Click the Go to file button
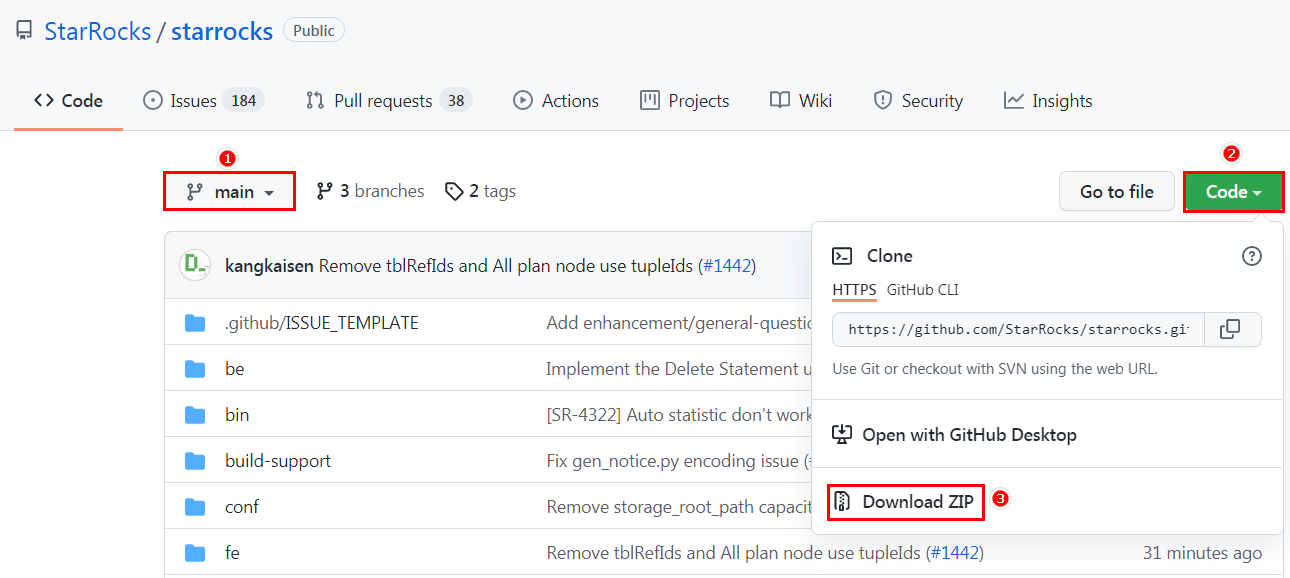The height and width of the screenshot is (578, 1290). [1117, 191]
